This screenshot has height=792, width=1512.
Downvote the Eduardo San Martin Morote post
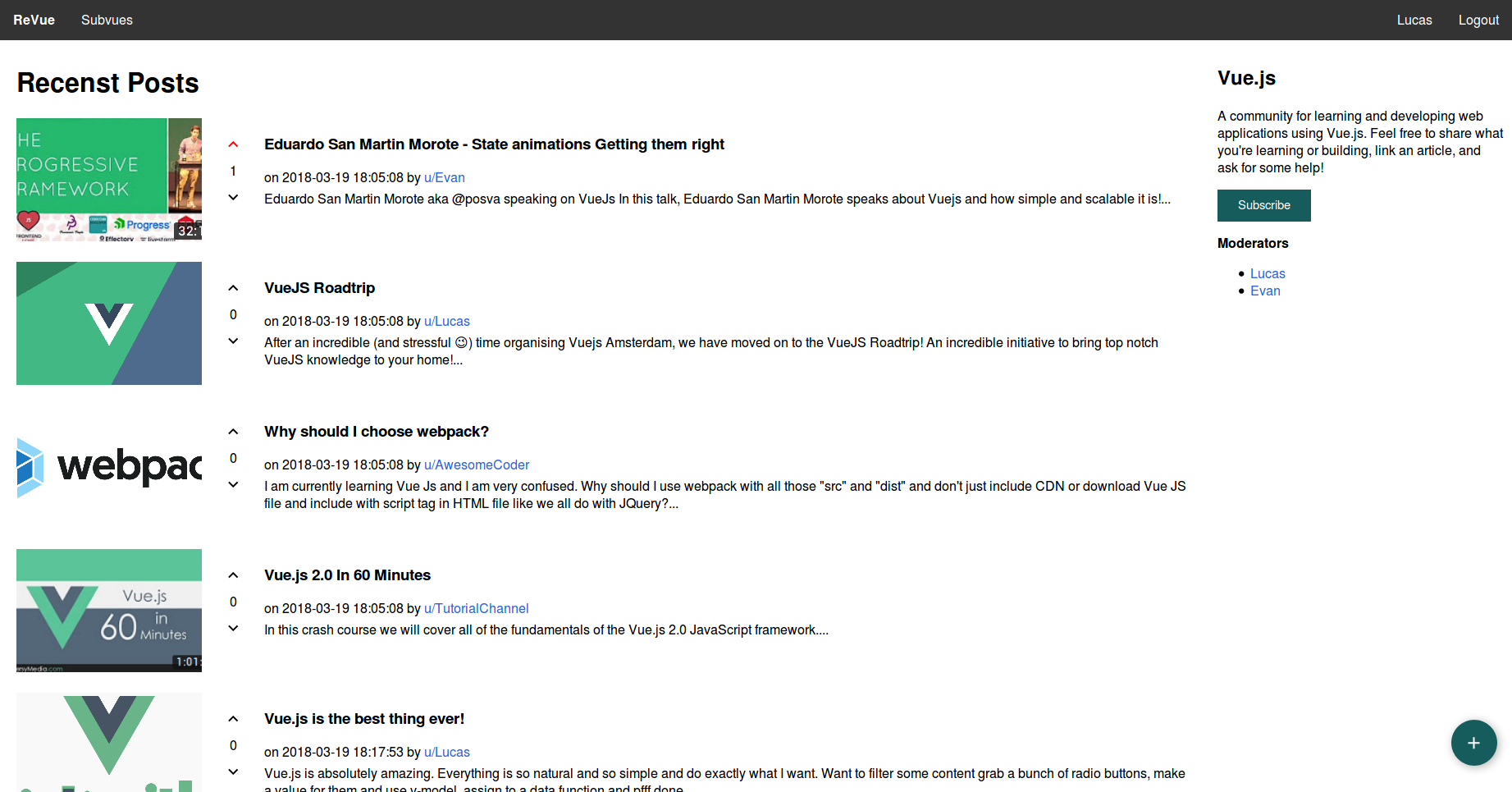(x=233, y=198)
